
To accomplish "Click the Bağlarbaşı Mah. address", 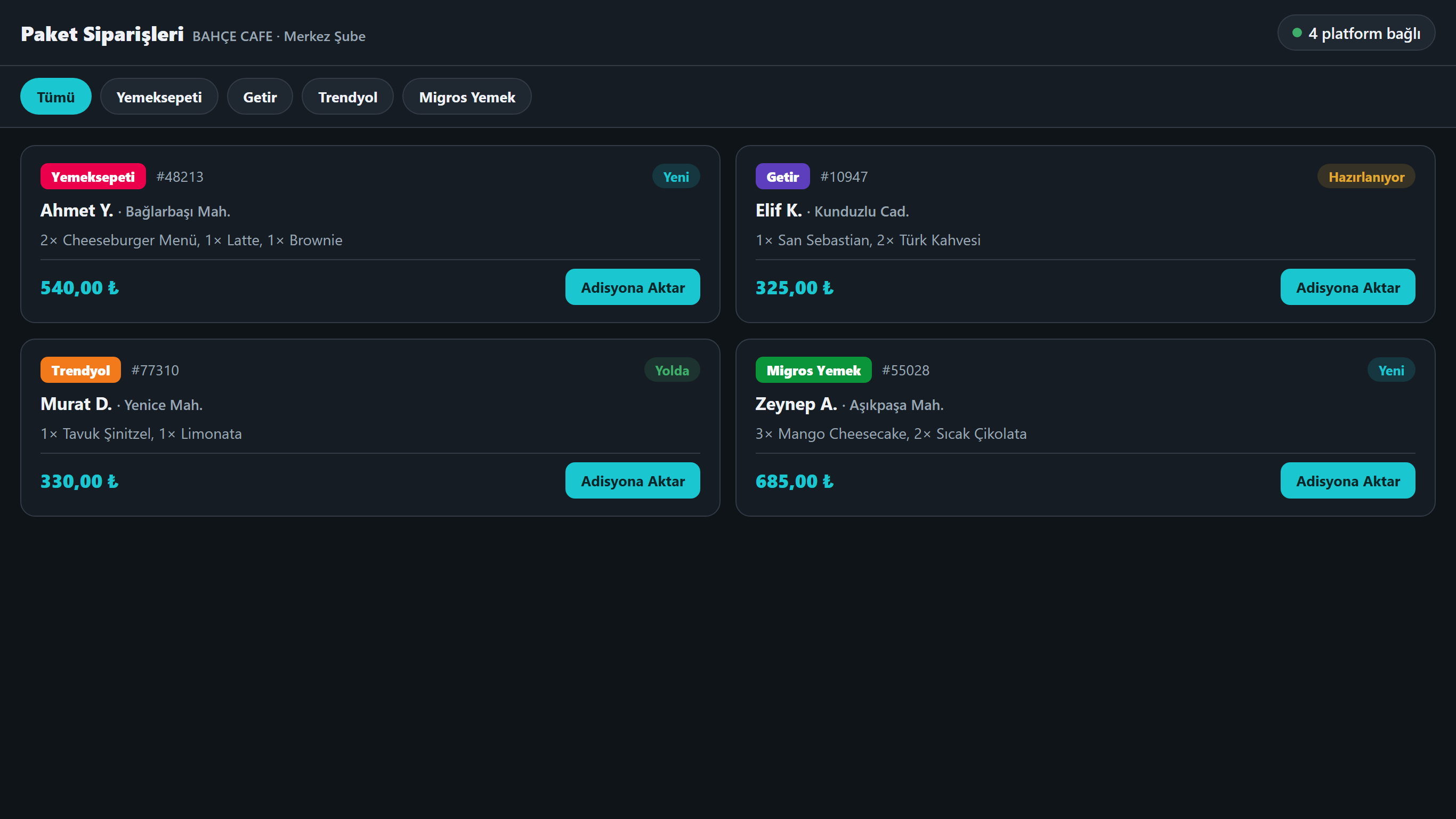I will point(177,212).
